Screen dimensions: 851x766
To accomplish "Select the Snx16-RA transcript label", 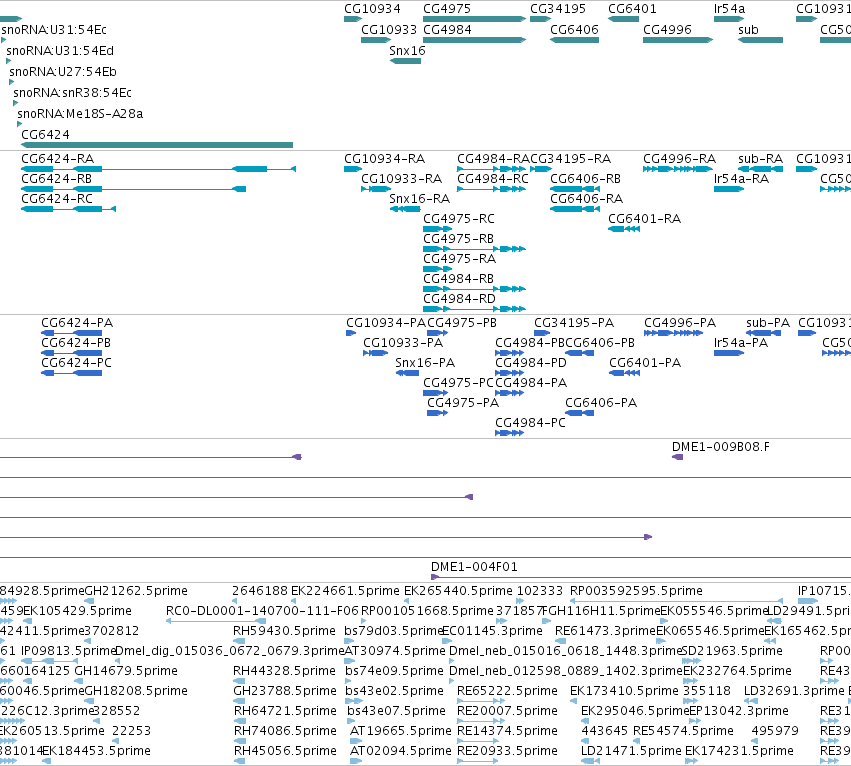I will click(x=420, y=199).
